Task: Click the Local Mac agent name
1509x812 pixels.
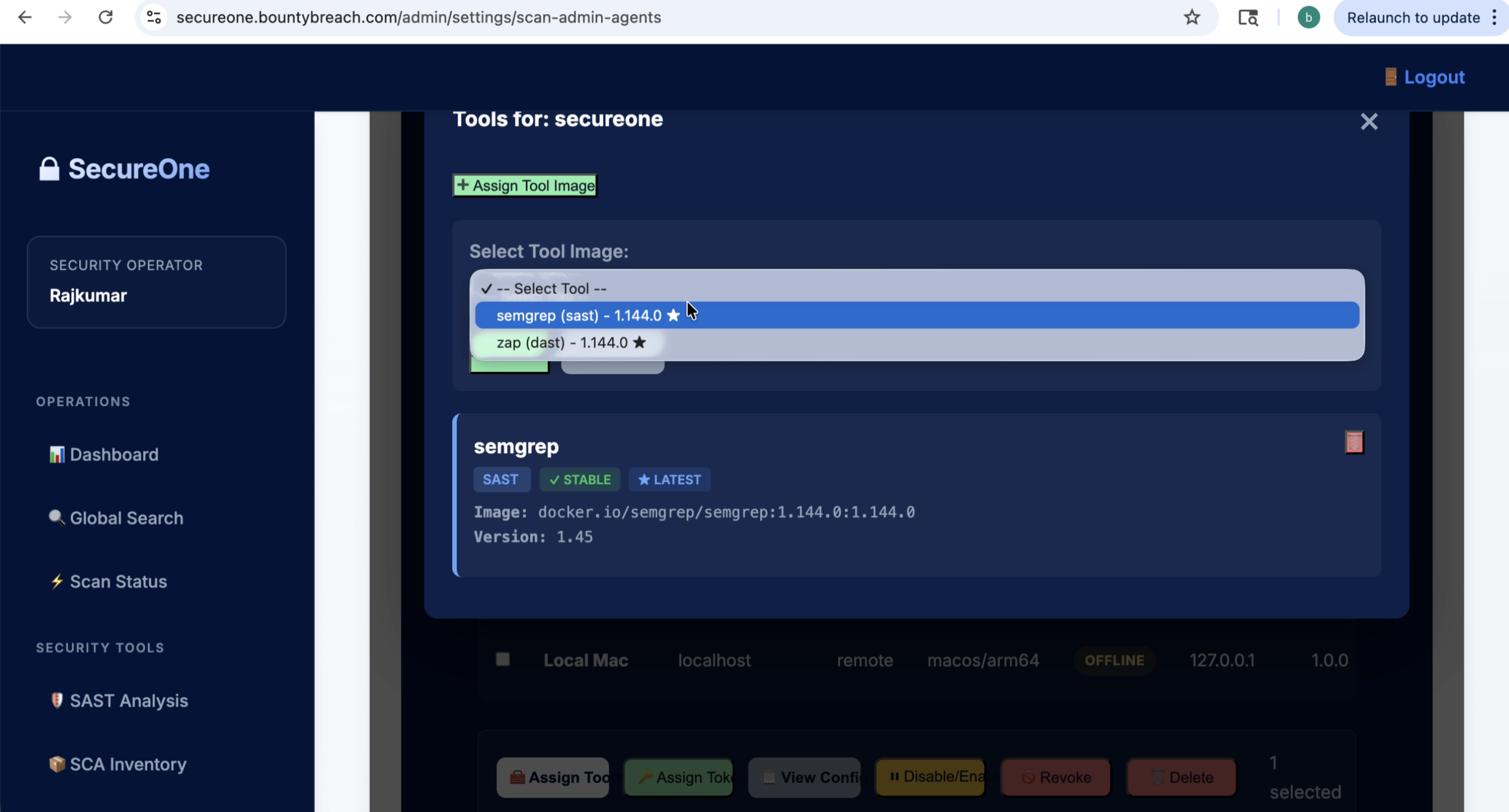Action: [586, 660]
